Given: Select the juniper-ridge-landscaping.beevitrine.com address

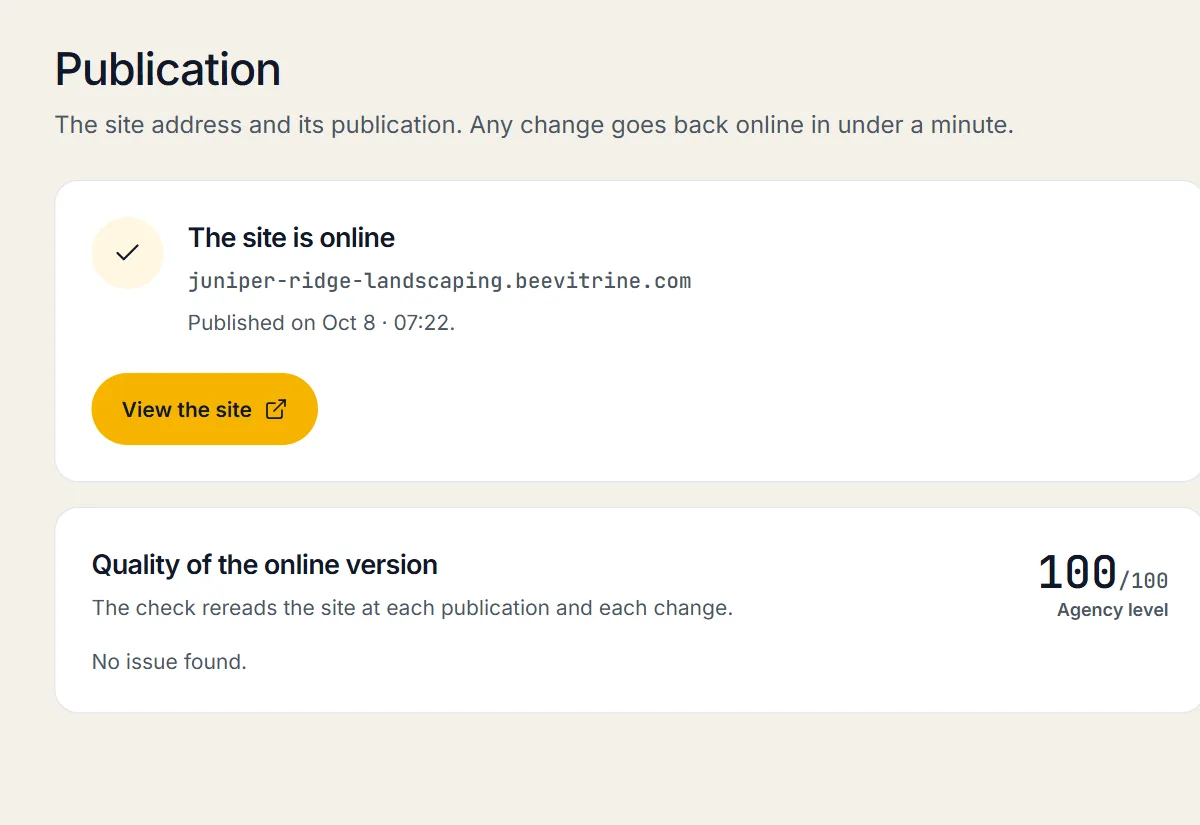Looking at the screenshot, I should (439, 281).
